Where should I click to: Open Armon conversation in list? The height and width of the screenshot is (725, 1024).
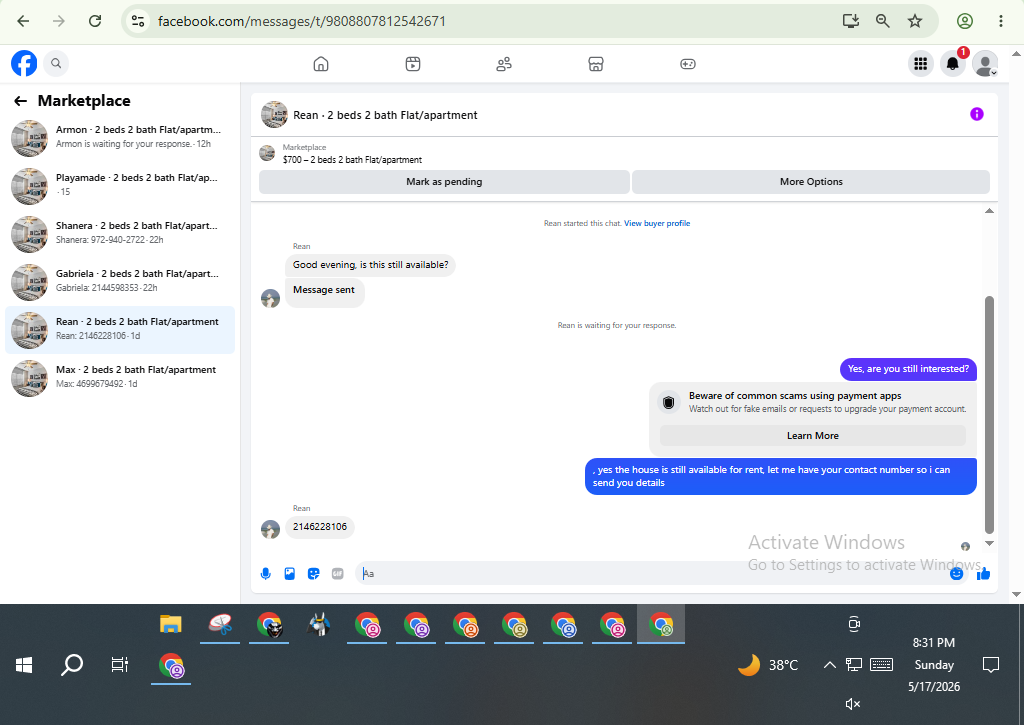(x=120, y=138)
